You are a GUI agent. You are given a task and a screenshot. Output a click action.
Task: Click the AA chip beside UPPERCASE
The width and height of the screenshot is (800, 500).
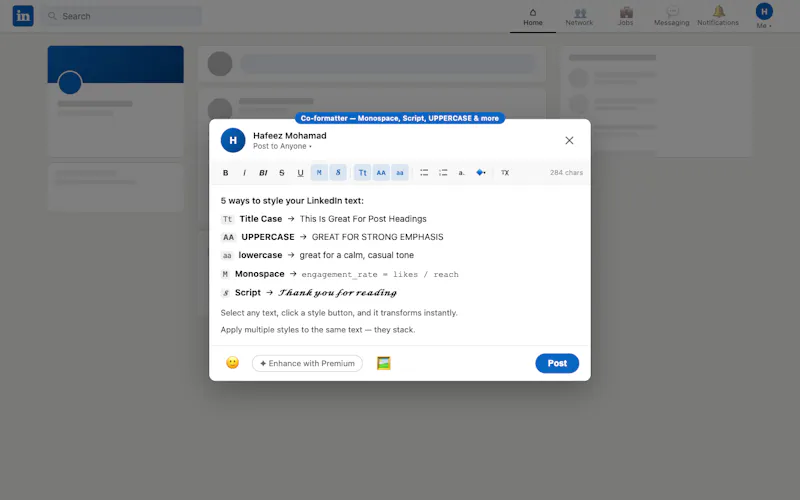coord(228,237)
